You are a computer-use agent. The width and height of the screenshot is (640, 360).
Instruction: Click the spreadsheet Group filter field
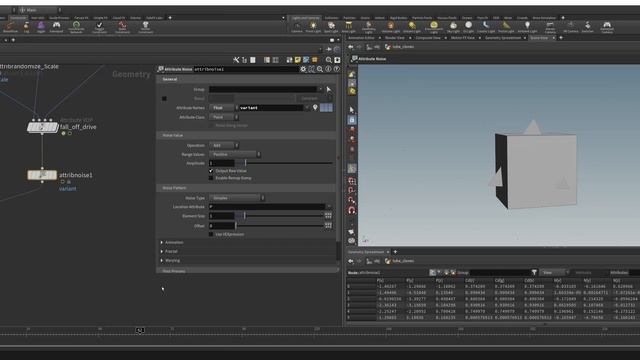[x=500, y=273]
